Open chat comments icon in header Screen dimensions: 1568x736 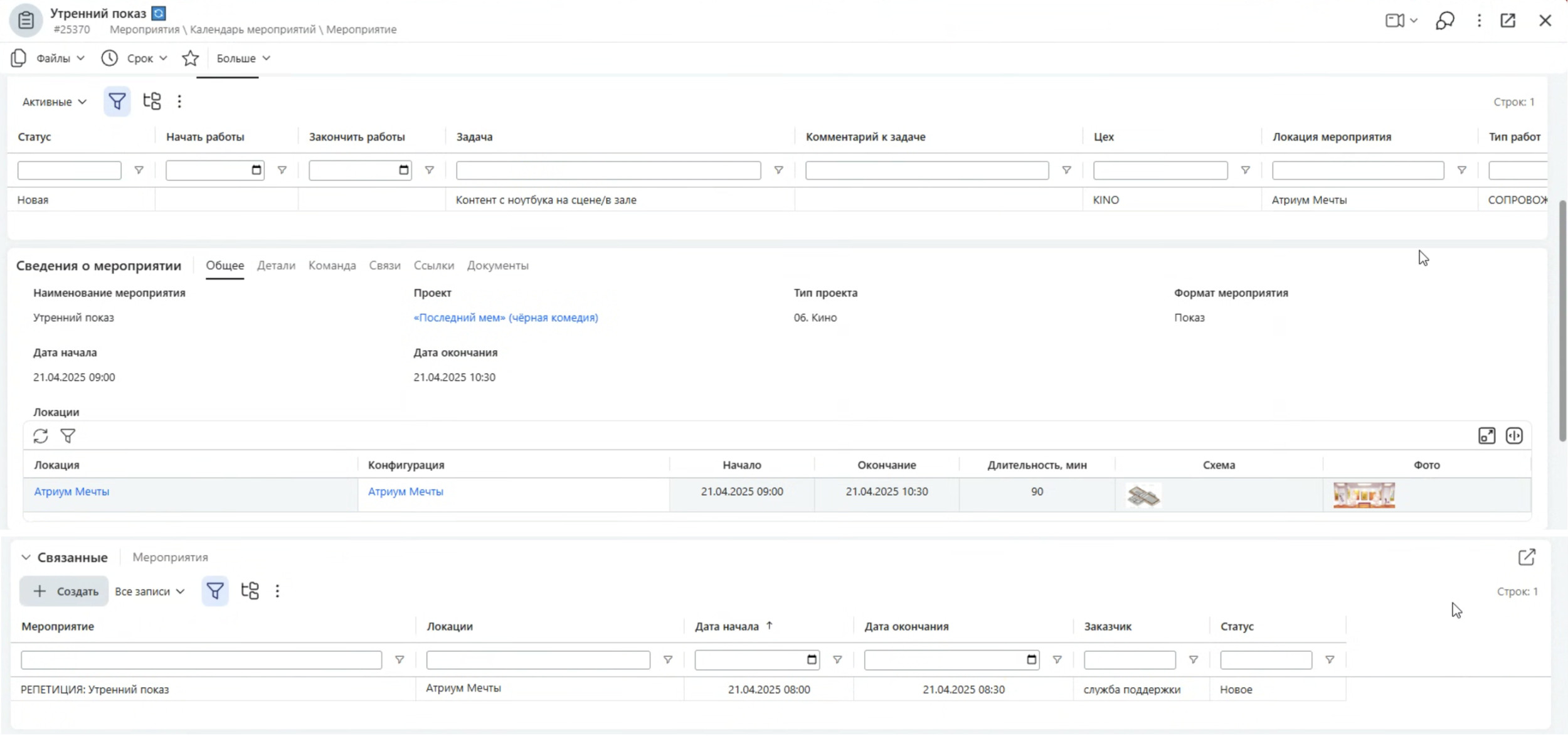point(1444,21)
